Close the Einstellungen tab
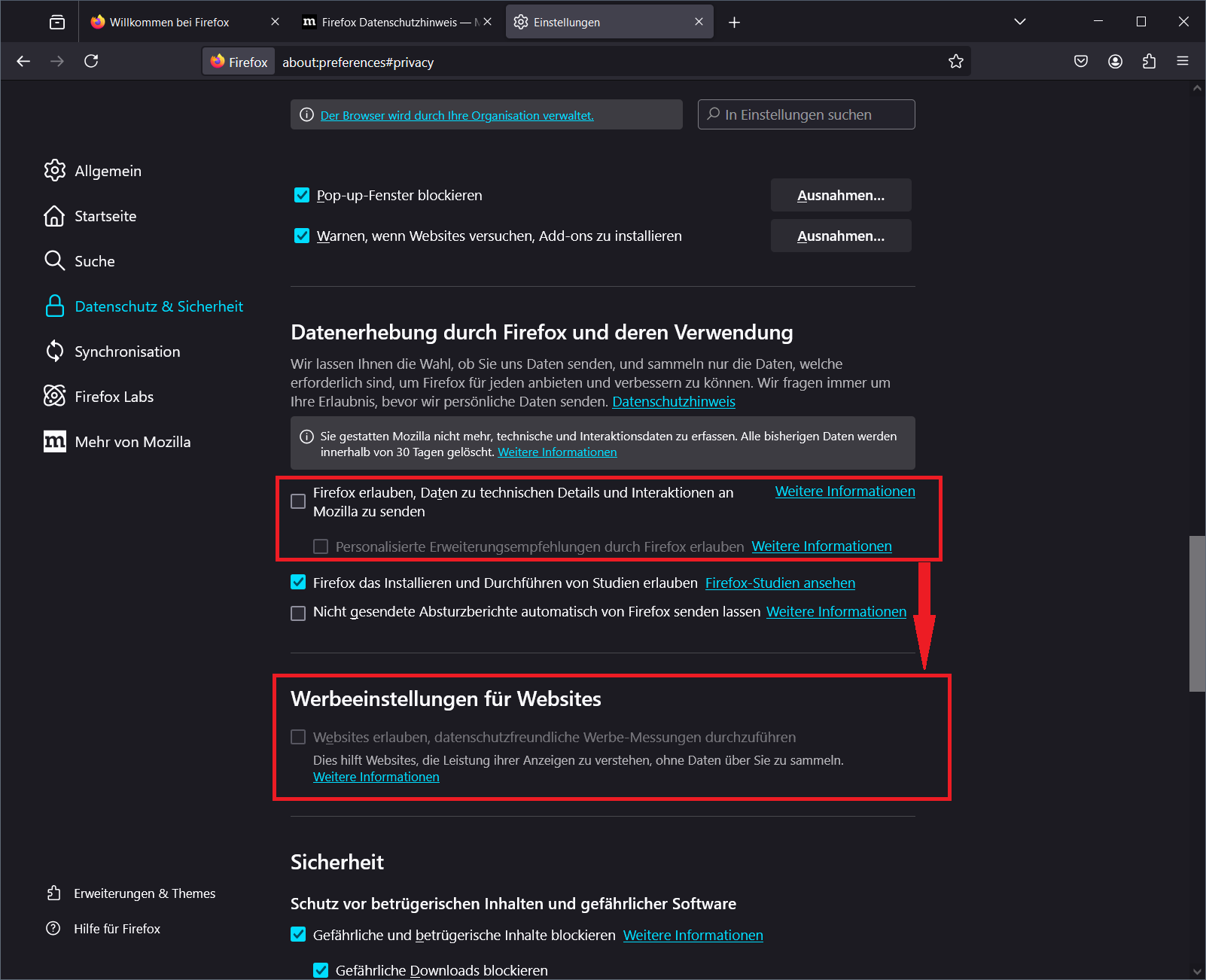The width and height of the screenshot is (1206, 980). tap(699, 22)
